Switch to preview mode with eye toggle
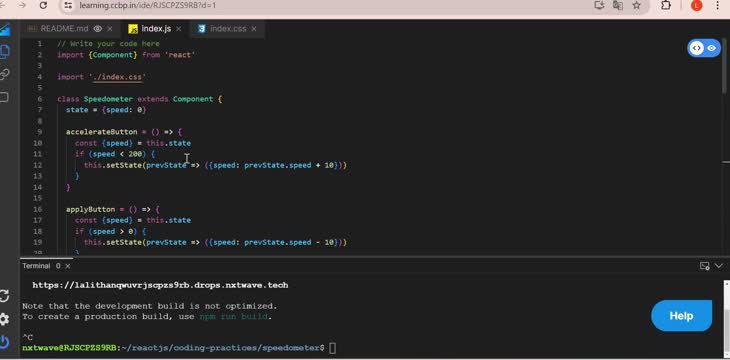 [x=711, y=48]
